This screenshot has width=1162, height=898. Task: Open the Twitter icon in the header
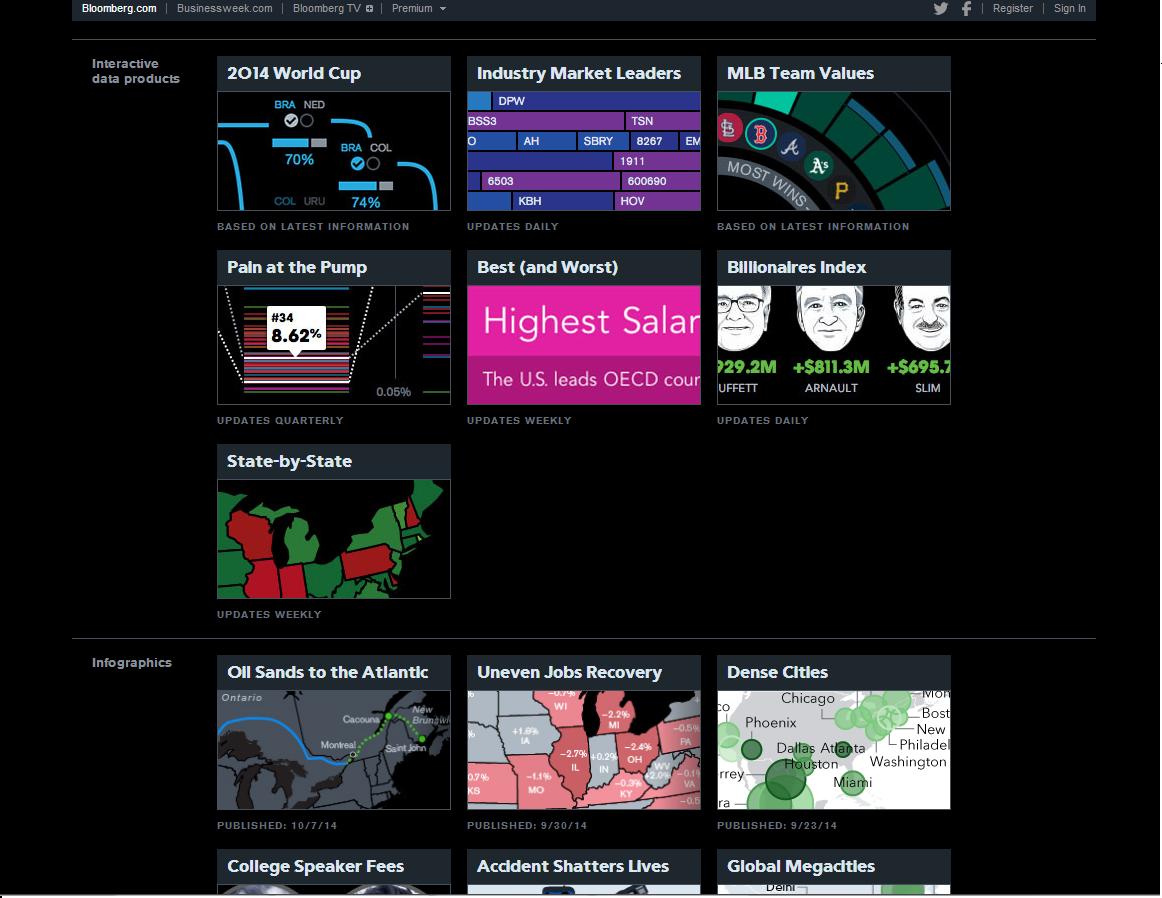(x=940, y=9)
